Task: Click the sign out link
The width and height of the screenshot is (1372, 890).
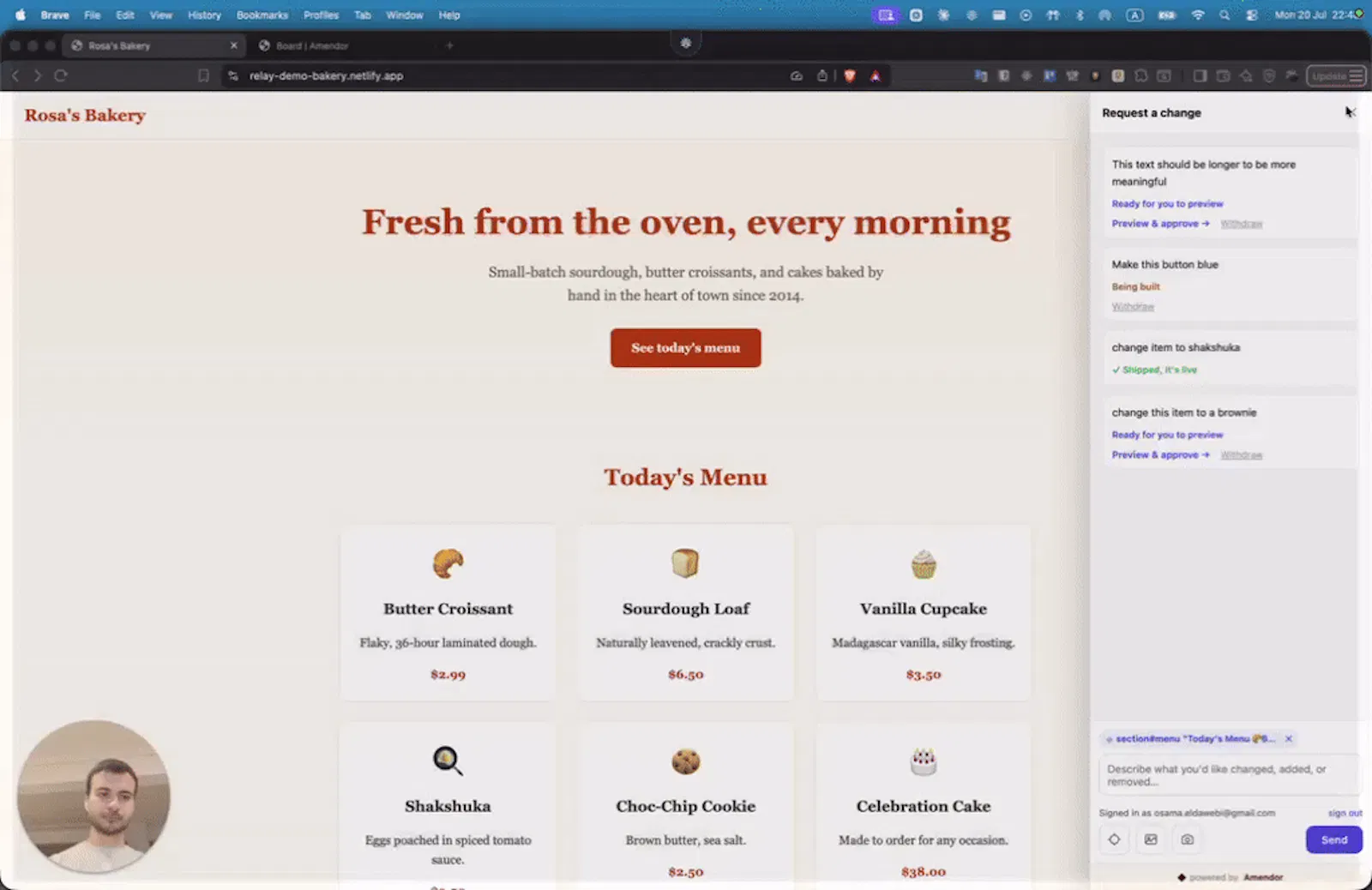Action: 1344,813
